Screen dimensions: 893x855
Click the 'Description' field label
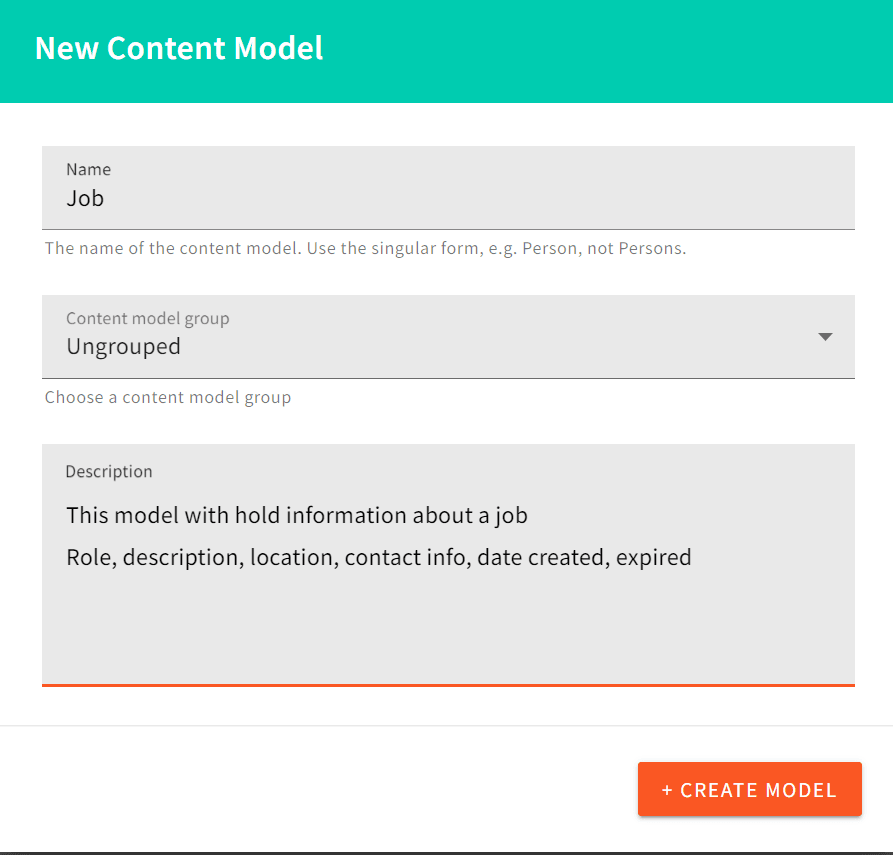click(x=109, y=471)
